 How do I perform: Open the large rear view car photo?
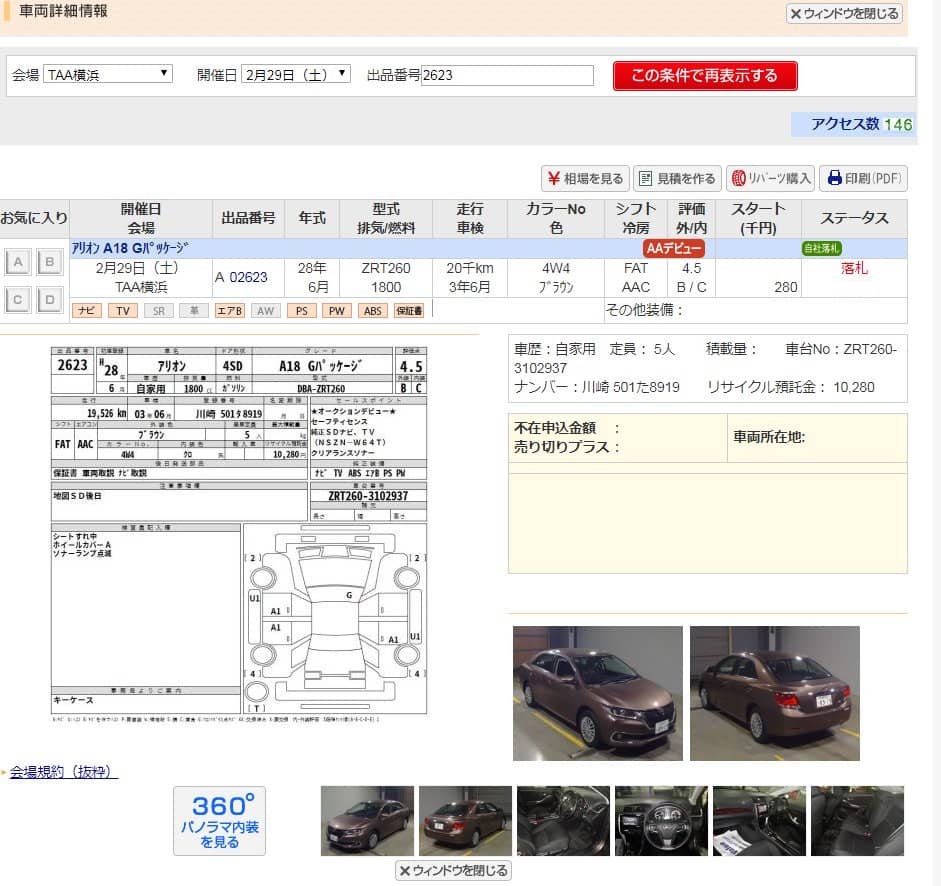click(x=774, y=693)
